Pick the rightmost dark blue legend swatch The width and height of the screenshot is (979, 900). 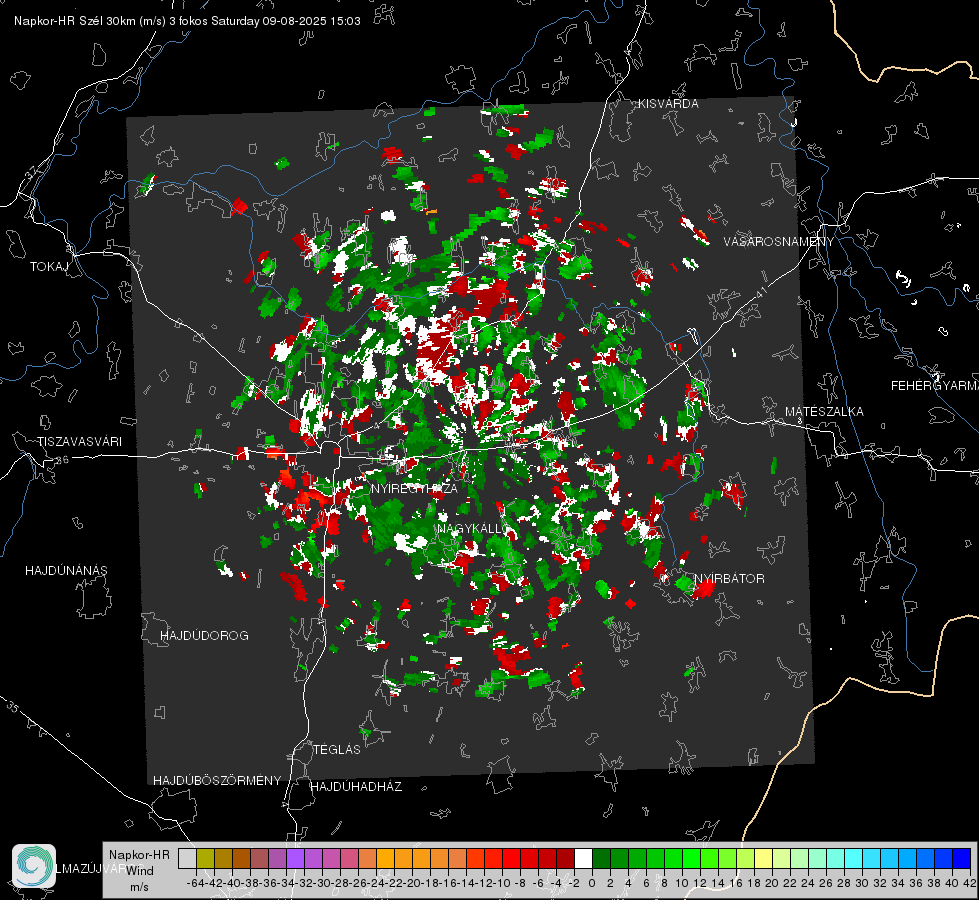coord(962,858)
